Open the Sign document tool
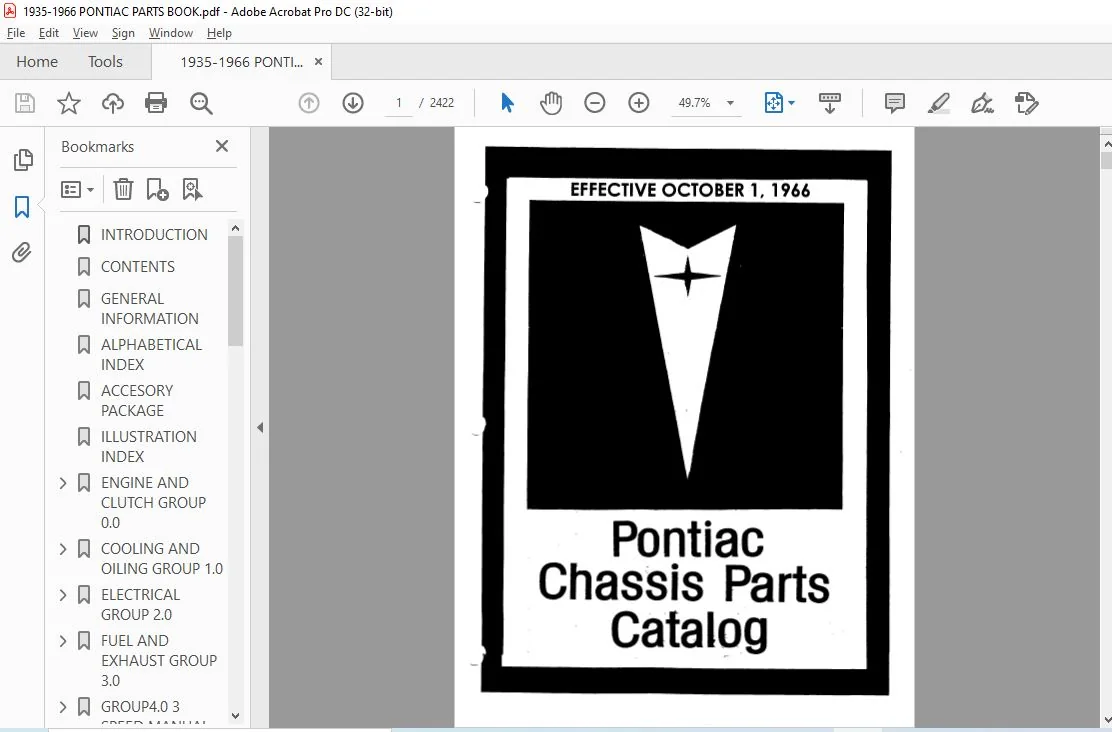This screenshot has height=732, width=1112. pyautogui.click(x=982, y=103)
